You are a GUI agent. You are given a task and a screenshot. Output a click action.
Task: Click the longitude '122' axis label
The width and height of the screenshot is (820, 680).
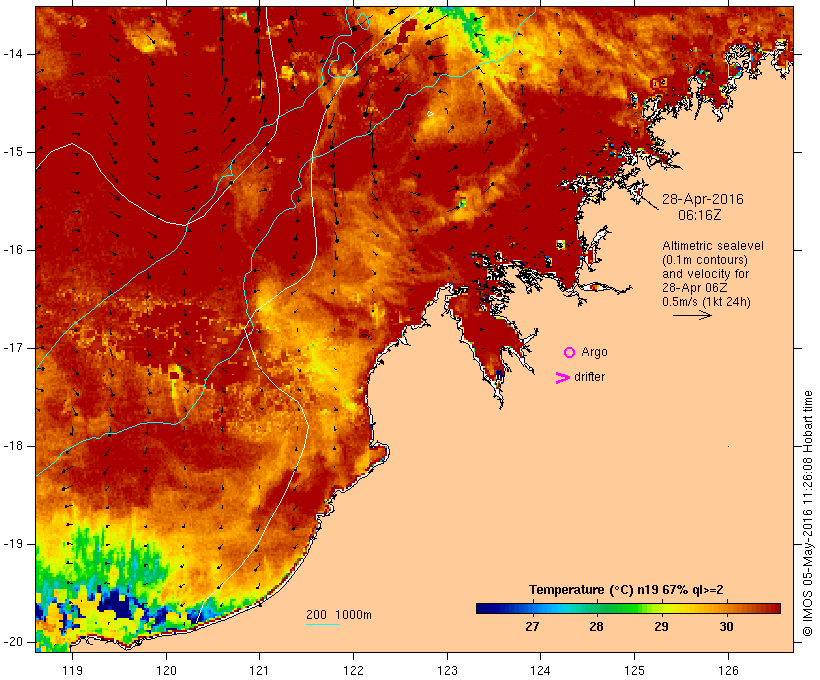[354, 671]
